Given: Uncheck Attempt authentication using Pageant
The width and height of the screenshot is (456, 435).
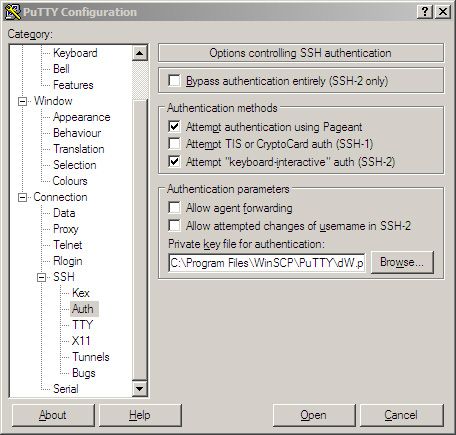Looking at the screenshot, I should 175,127.
